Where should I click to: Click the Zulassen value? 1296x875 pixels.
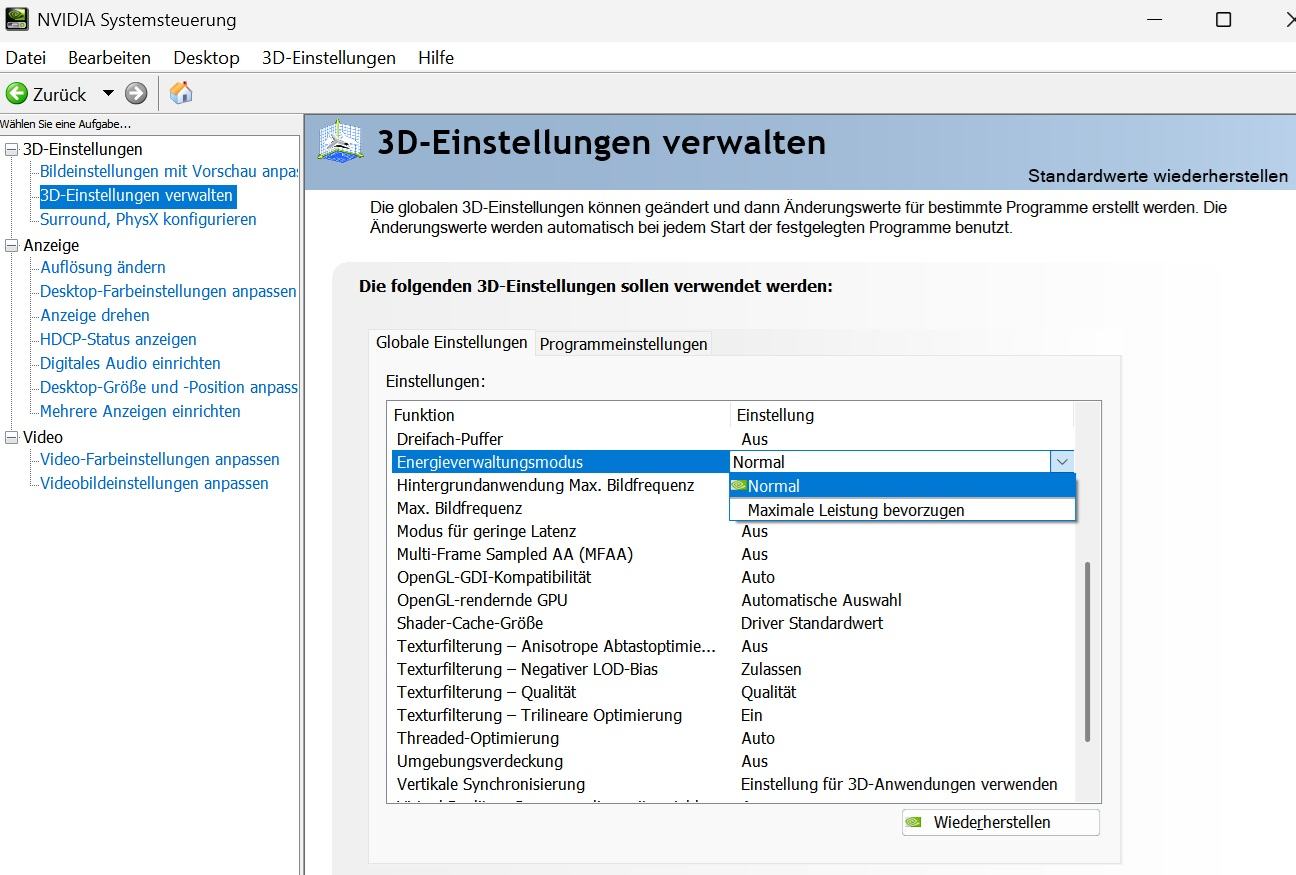pyautogui.click(x=771, y=669)
